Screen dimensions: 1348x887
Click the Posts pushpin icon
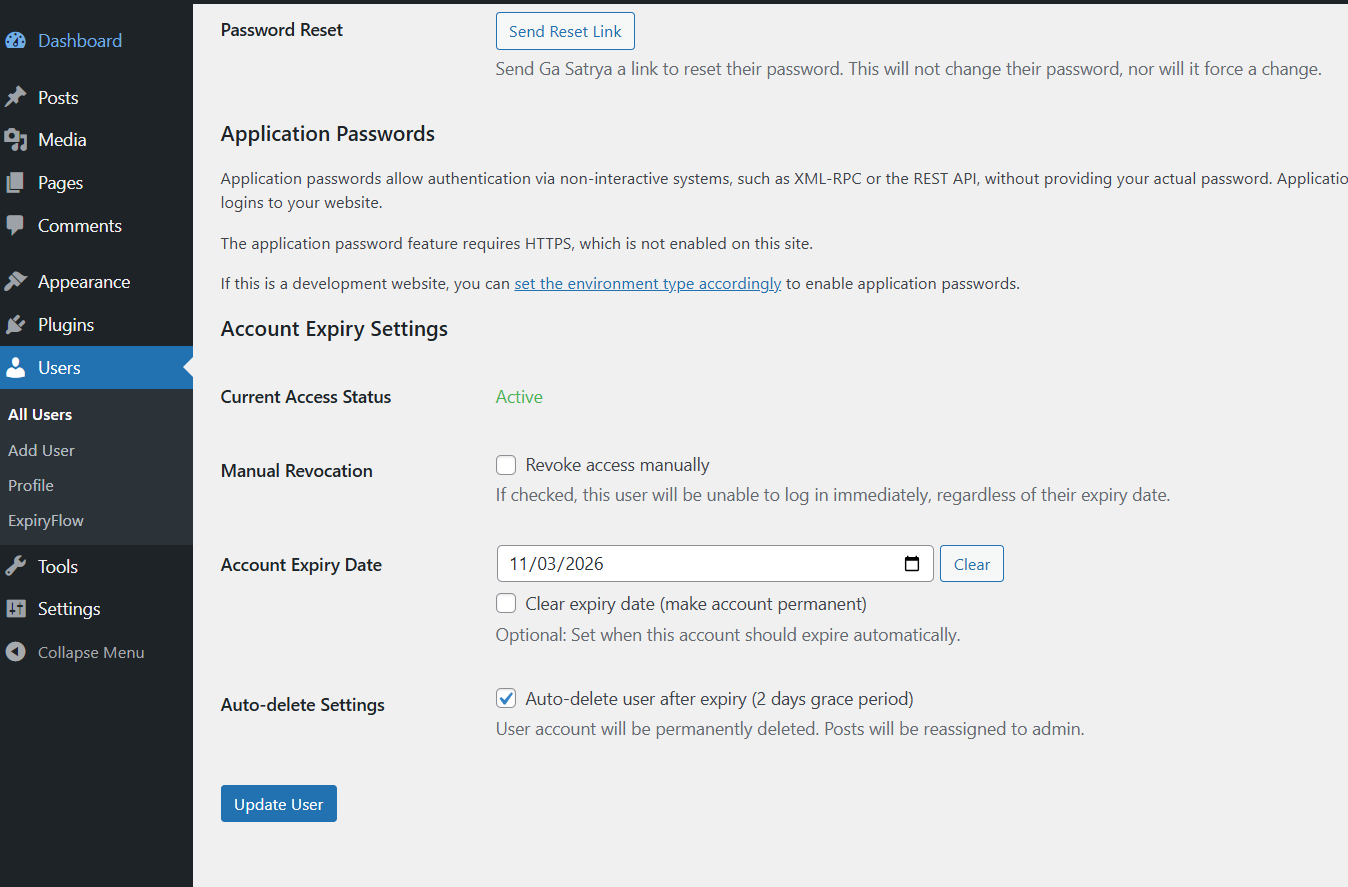(15, 97)
